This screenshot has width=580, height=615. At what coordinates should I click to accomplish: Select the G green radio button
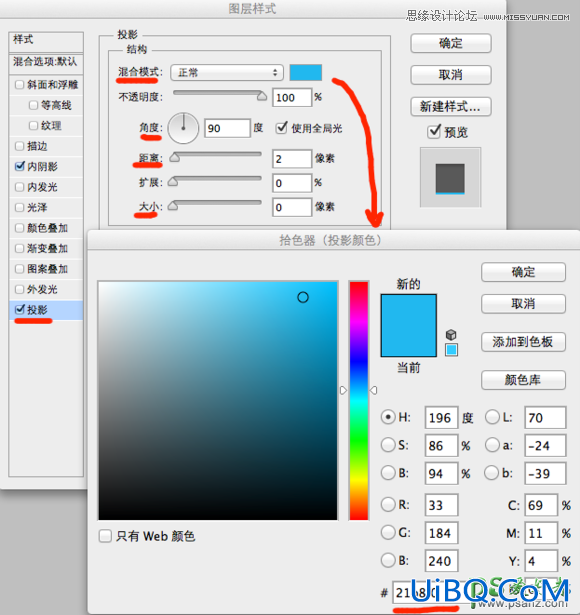388,532
